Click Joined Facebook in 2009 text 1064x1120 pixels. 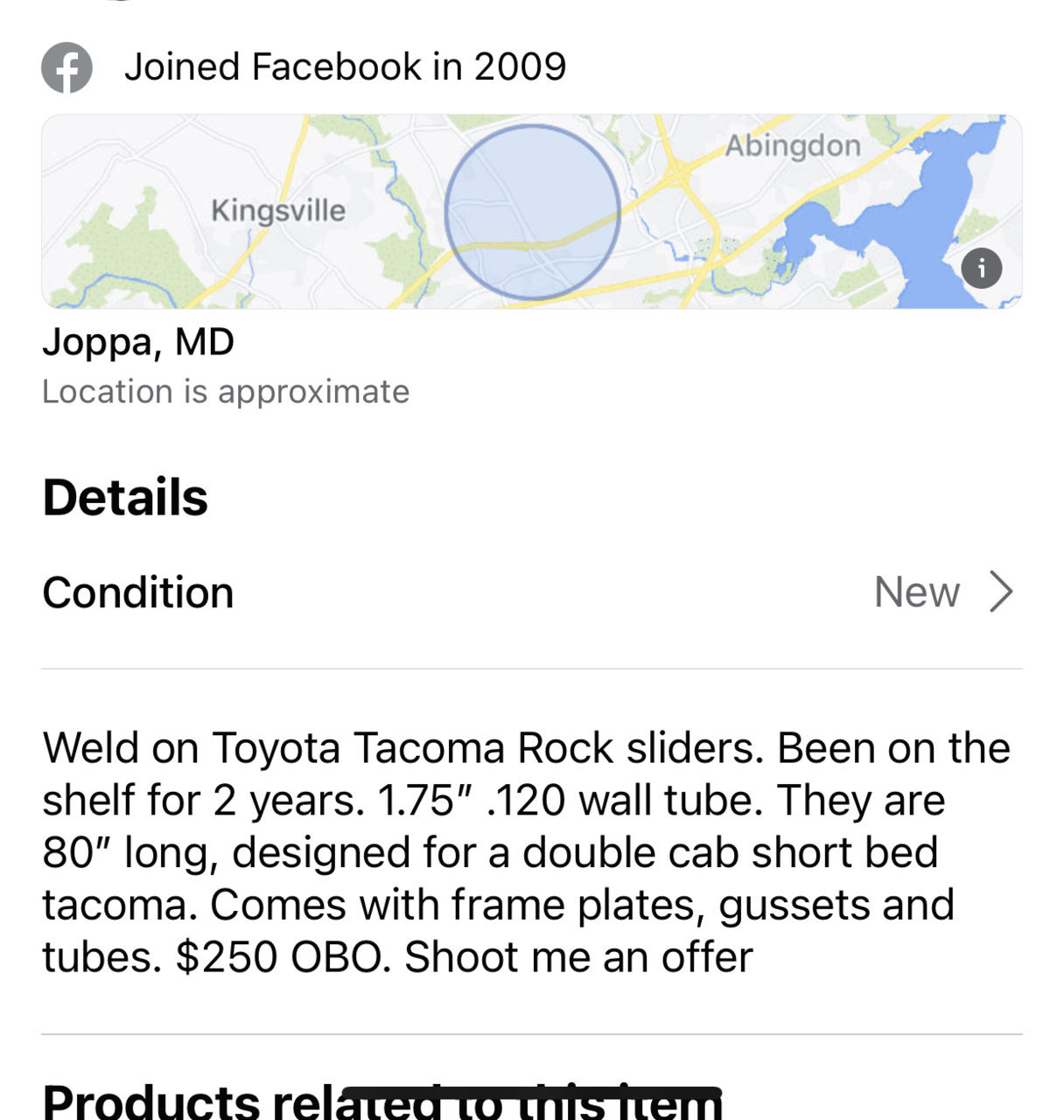345,67
